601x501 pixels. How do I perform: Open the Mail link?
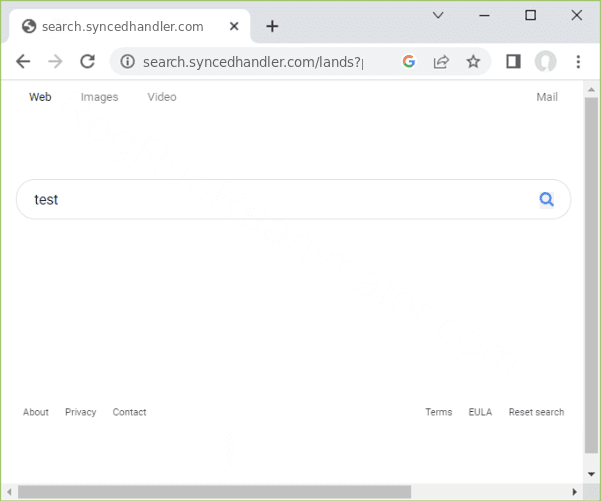[547, 97]
